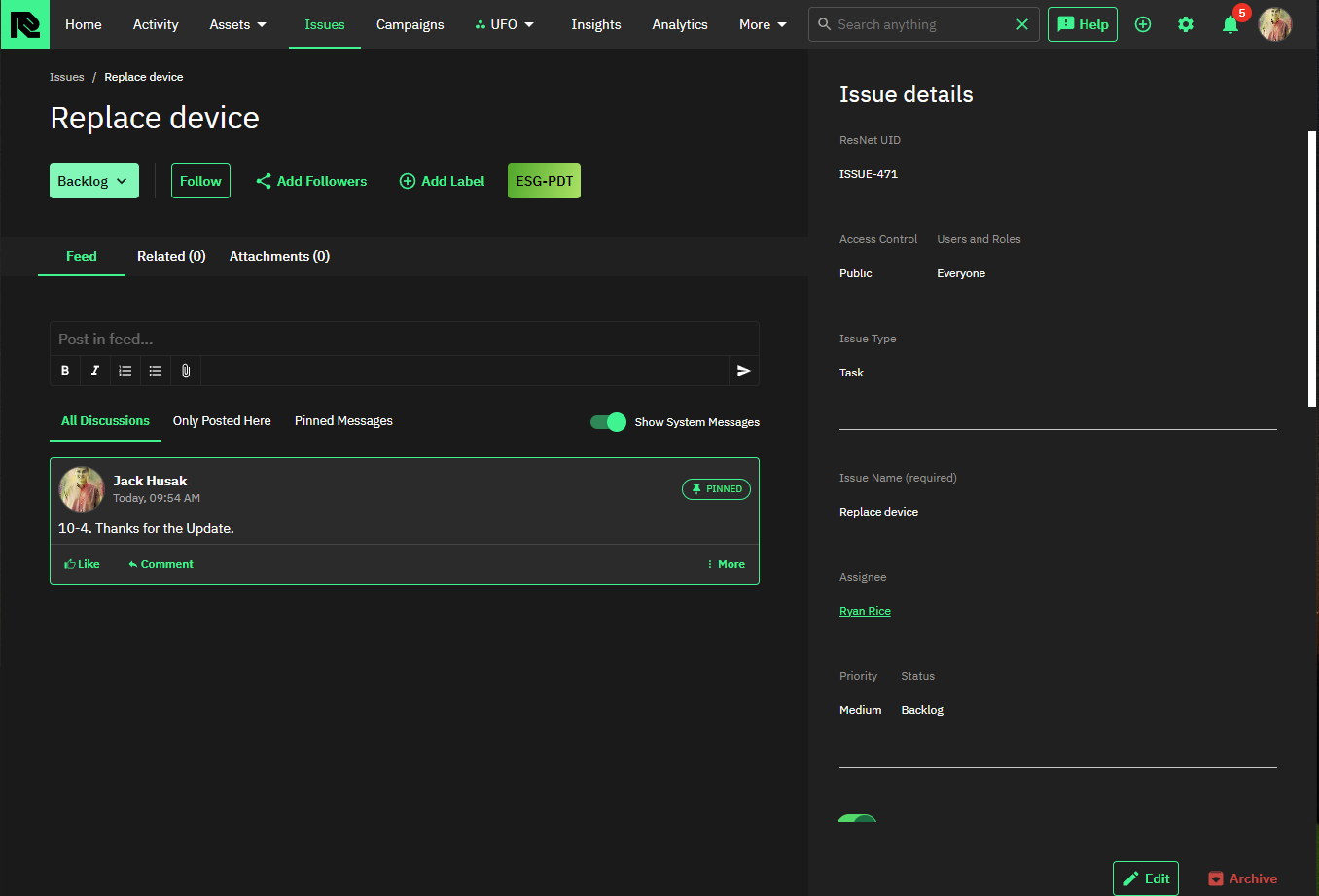Click Add Followers
Viewport: 1319px width, 896px height.
coord(311,181)
